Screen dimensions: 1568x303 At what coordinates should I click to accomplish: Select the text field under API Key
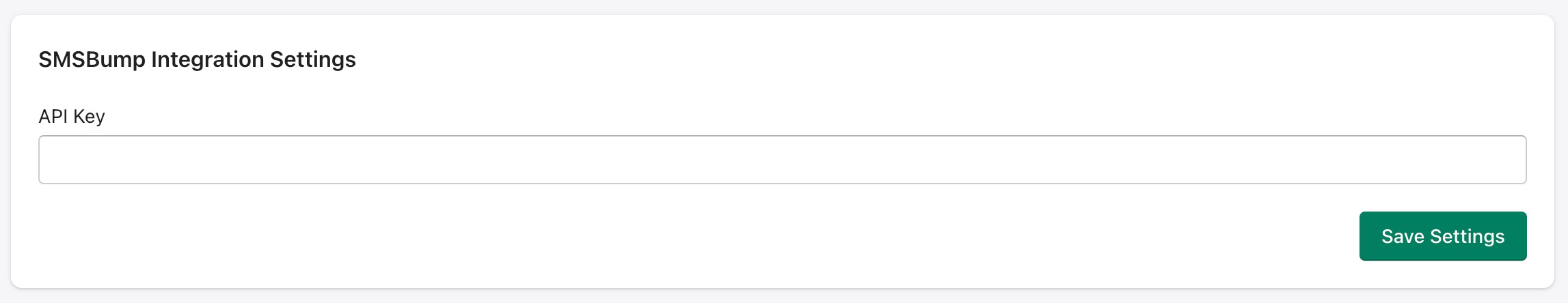click(782, 160)
